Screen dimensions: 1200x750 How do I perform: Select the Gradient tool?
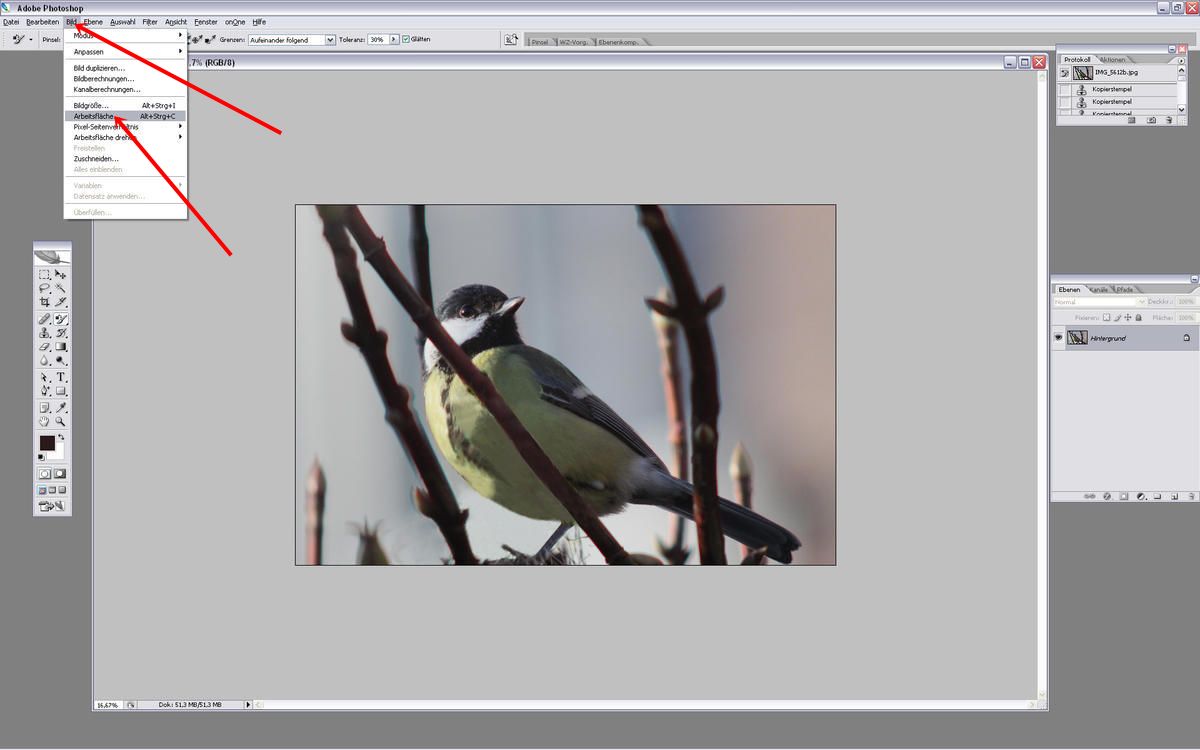[x=61, y=347]
